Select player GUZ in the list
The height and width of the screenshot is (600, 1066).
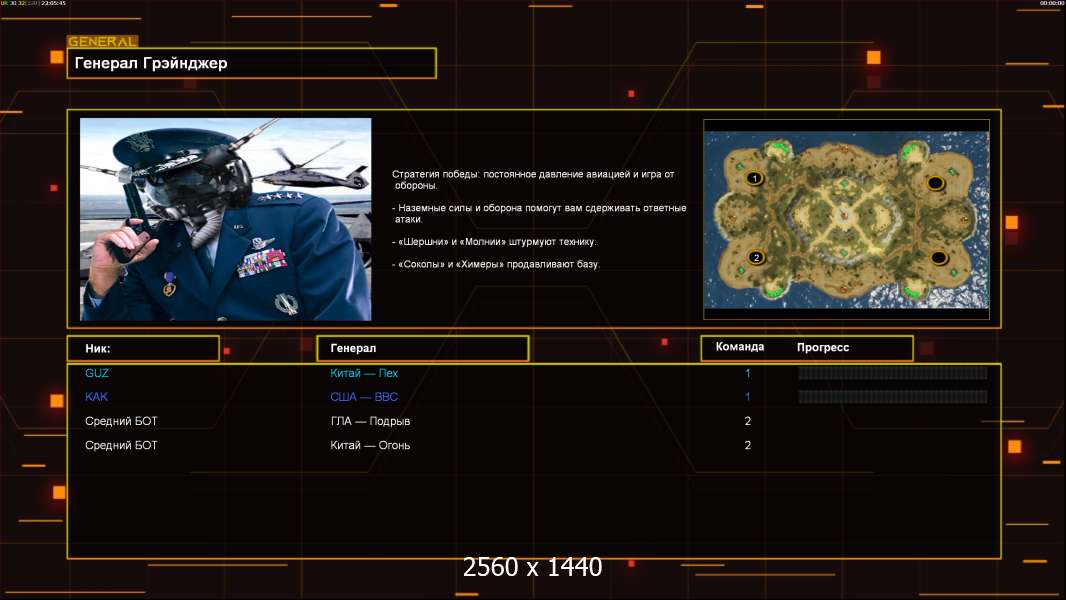pyautogui.click(x=97, y=373)
